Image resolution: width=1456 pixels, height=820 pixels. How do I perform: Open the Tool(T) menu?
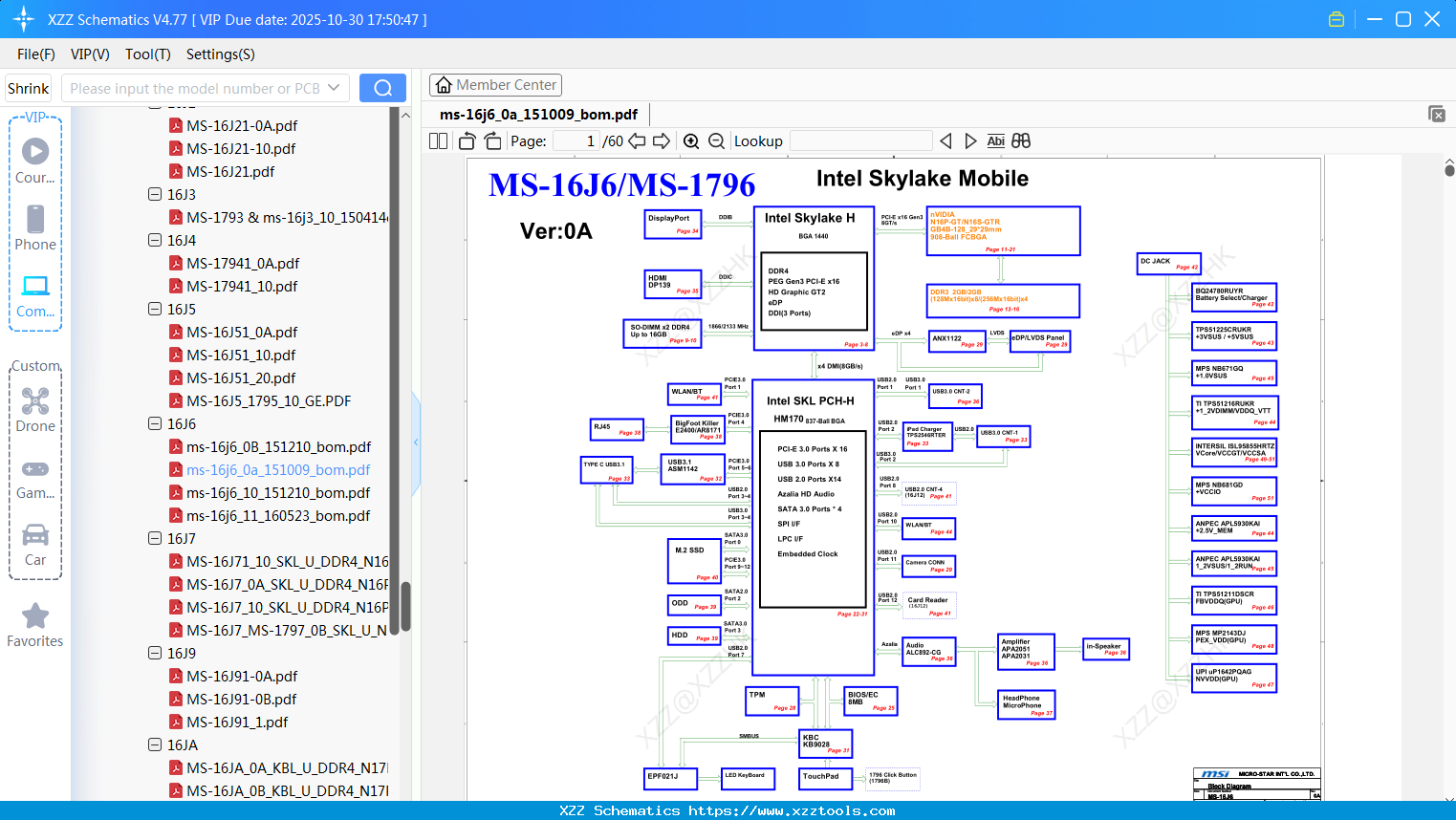click(x=148, y=54)
